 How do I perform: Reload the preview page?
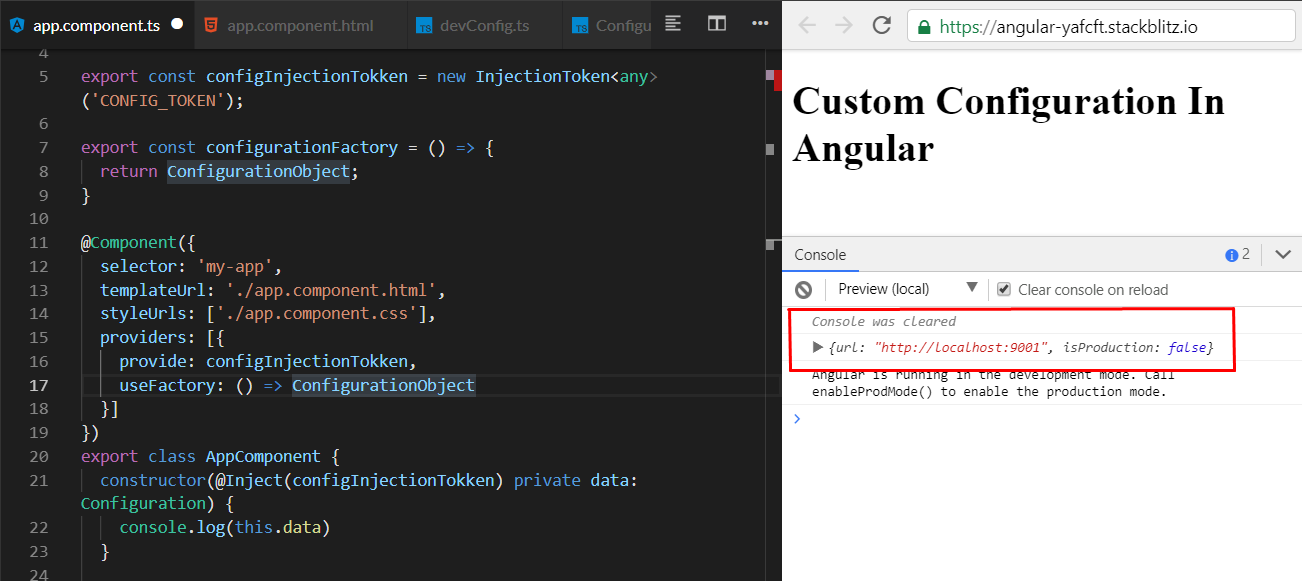coord(881,26)
